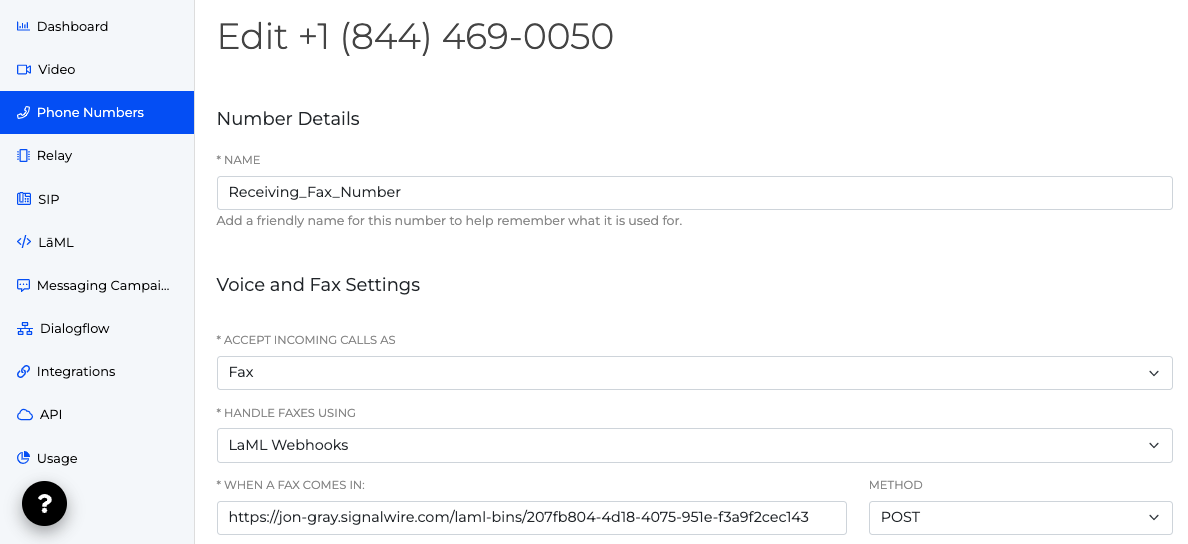Click the Dialogflow network icon
The image size is (1188, 544).
click(x=24, y=328)
